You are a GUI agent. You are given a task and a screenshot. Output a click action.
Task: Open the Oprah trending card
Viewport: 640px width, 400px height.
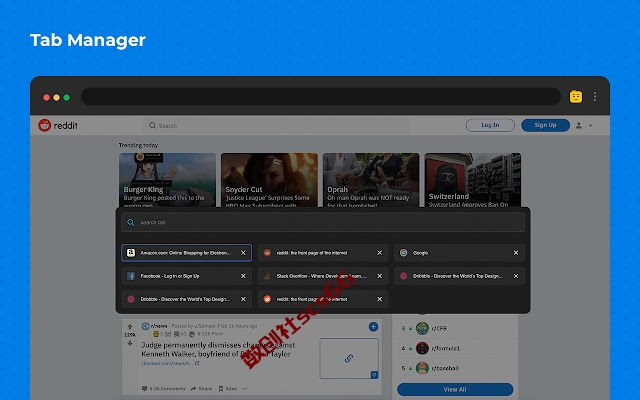(x=371, y=180)
